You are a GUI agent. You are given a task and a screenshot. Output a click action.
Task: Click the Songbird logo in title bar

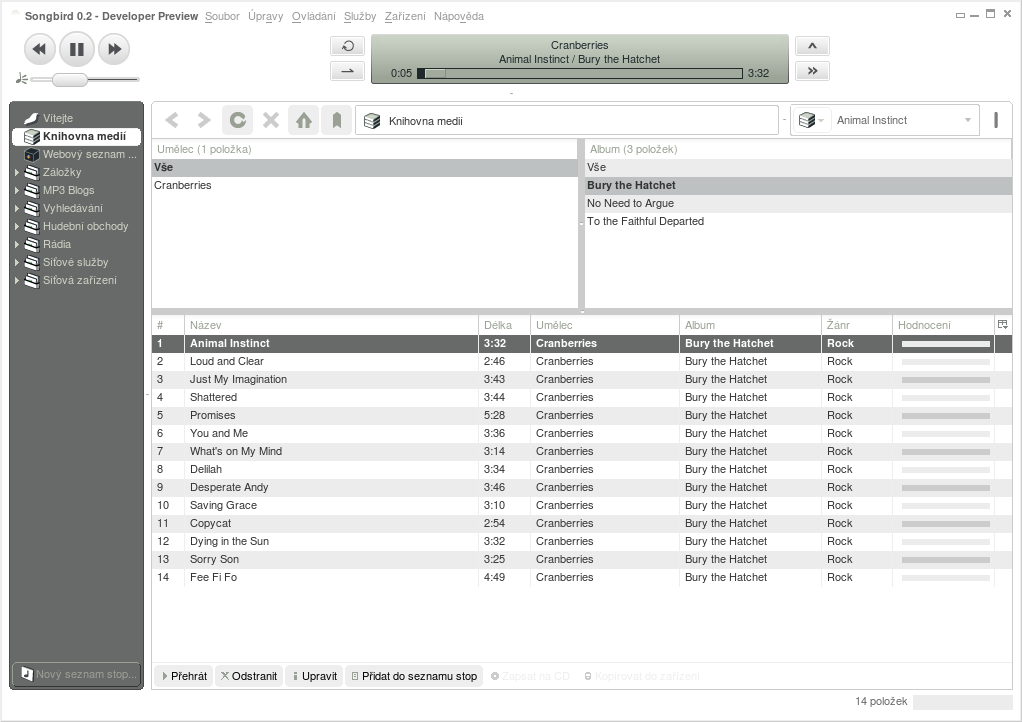pyautogui.click(x=14, y=13)
